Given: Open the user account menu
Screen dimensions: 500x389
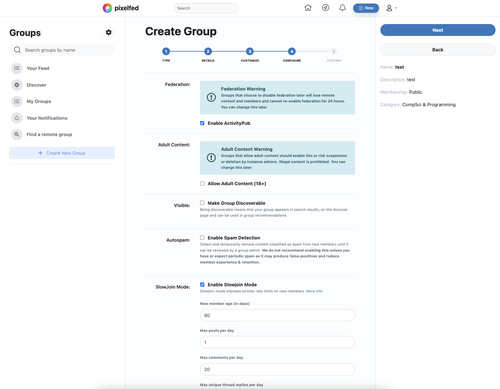Looking at the screenshot, I should [391, 8].
